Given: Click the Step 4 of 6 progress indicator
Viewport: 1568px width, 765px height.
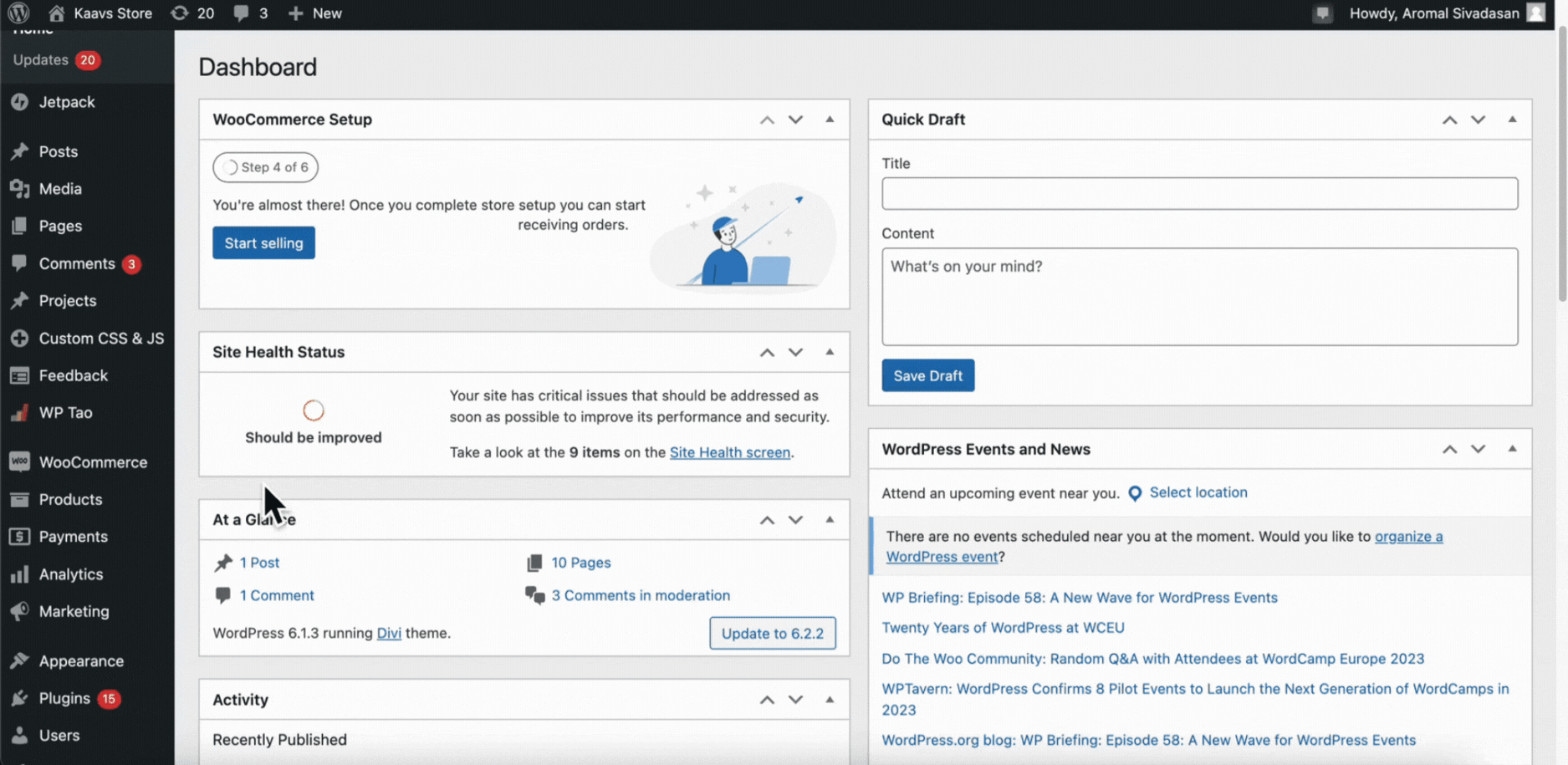Looking at the screenshot, I should (265, 167).
